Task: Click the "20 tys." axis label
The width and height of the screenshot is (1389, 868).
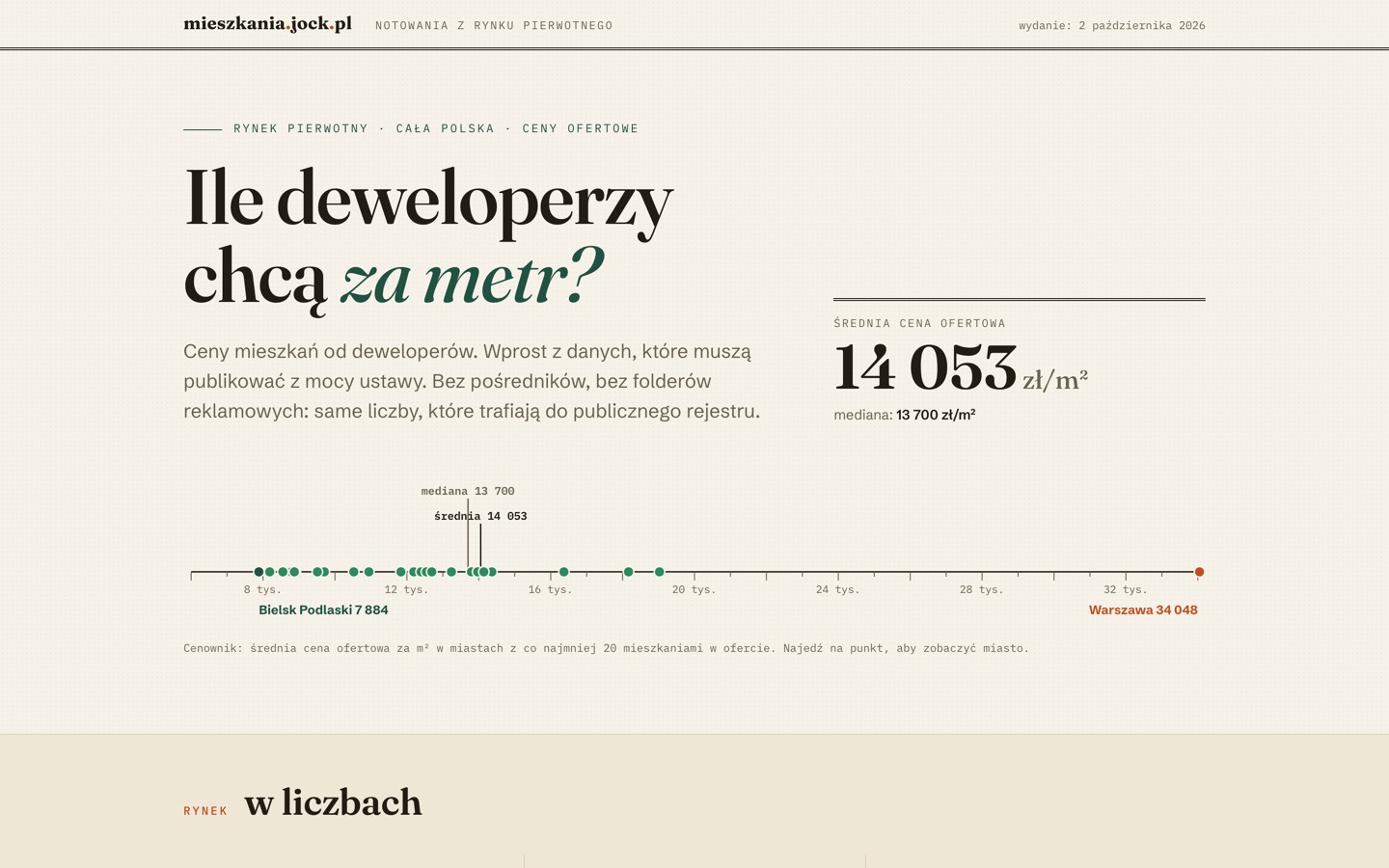Action: tap(694, 589)
